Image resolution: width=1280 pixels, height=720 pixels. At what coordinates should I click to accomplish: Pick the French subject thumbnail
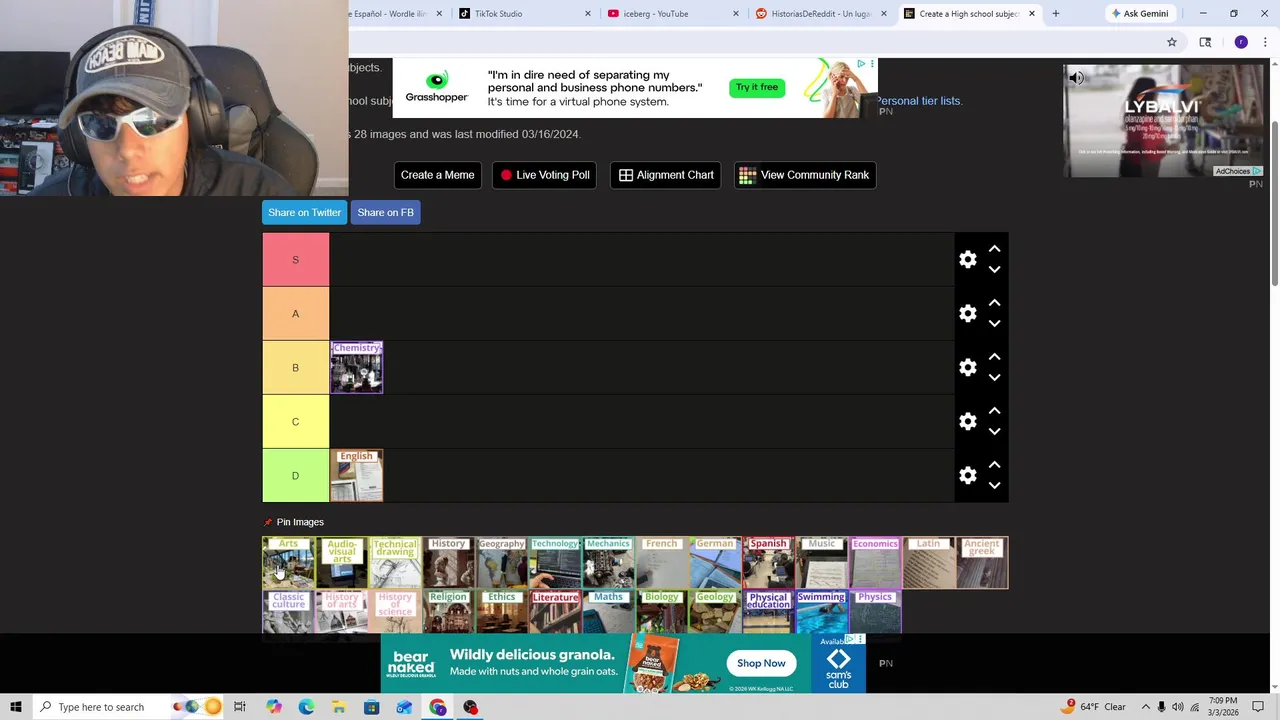662,562
